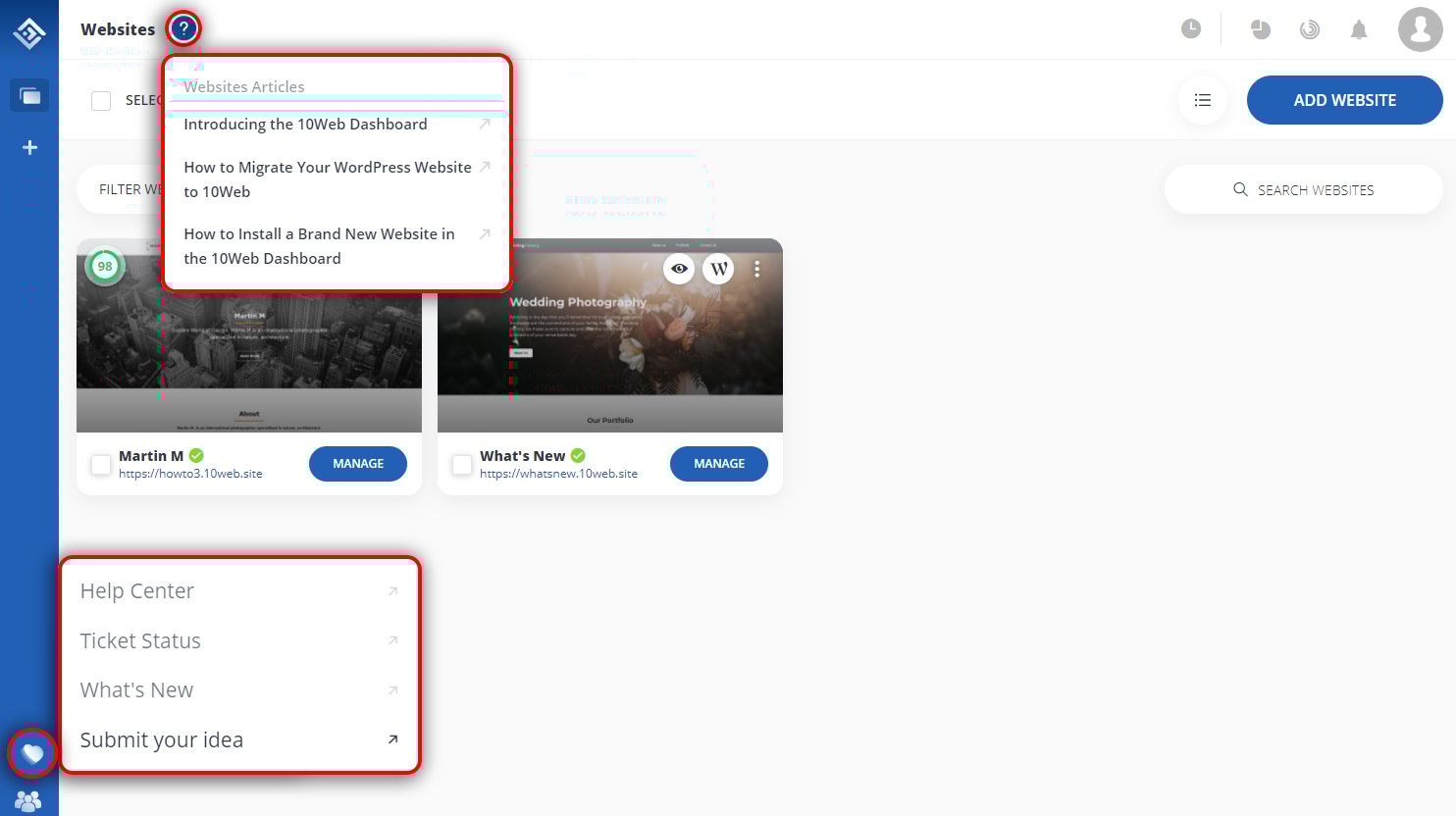The width and height of the screenshot is (1456, 816).
Task: Click the ADD WEBSITE button
Action: tap(1344, 99)
